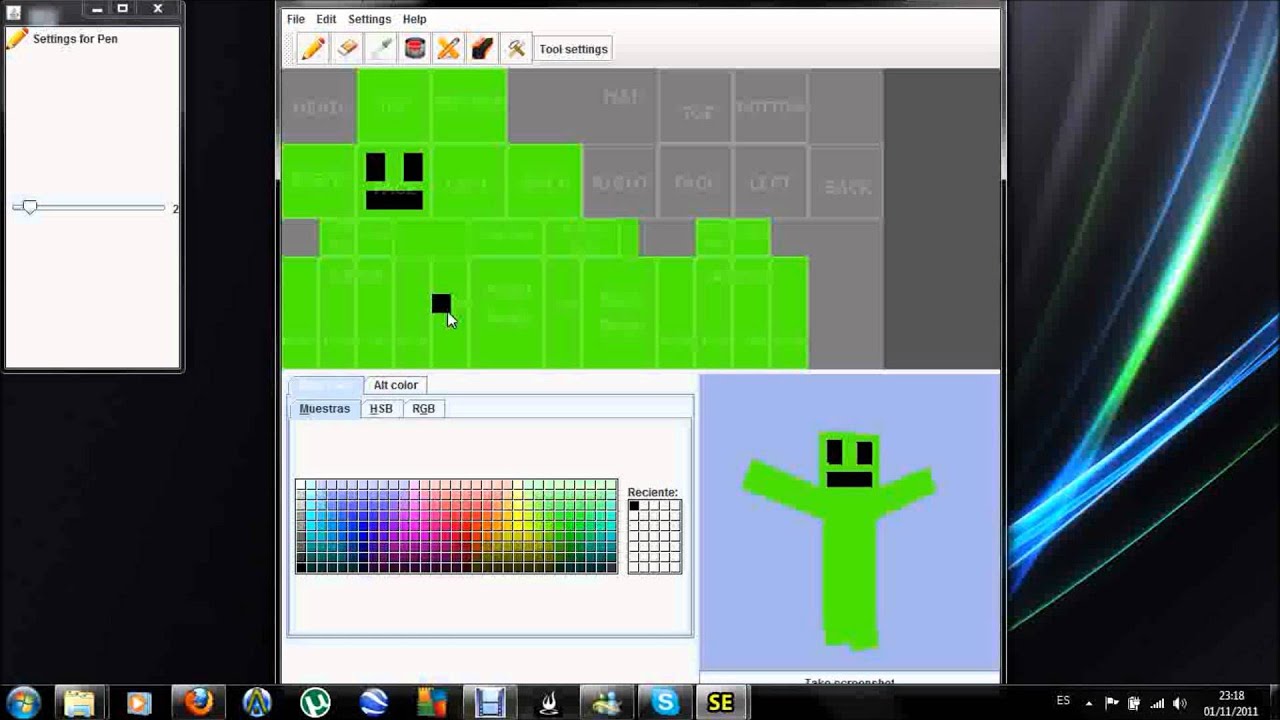Open the compass-style A taskbar icon

[x=257, y=703]
